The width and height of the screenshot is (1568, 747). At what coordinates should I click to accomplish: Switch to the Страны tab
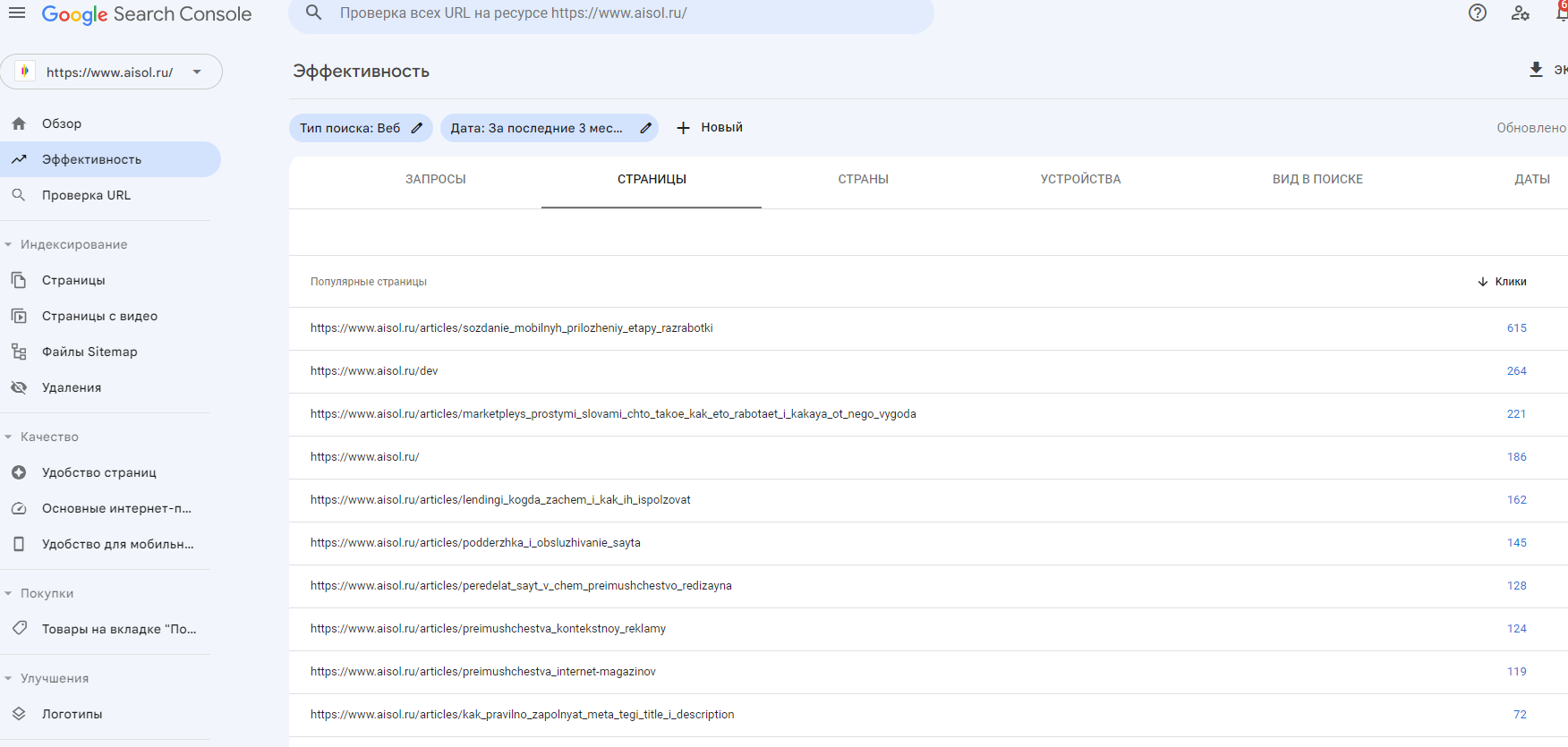pyautogui.click(x=863, y=179)
